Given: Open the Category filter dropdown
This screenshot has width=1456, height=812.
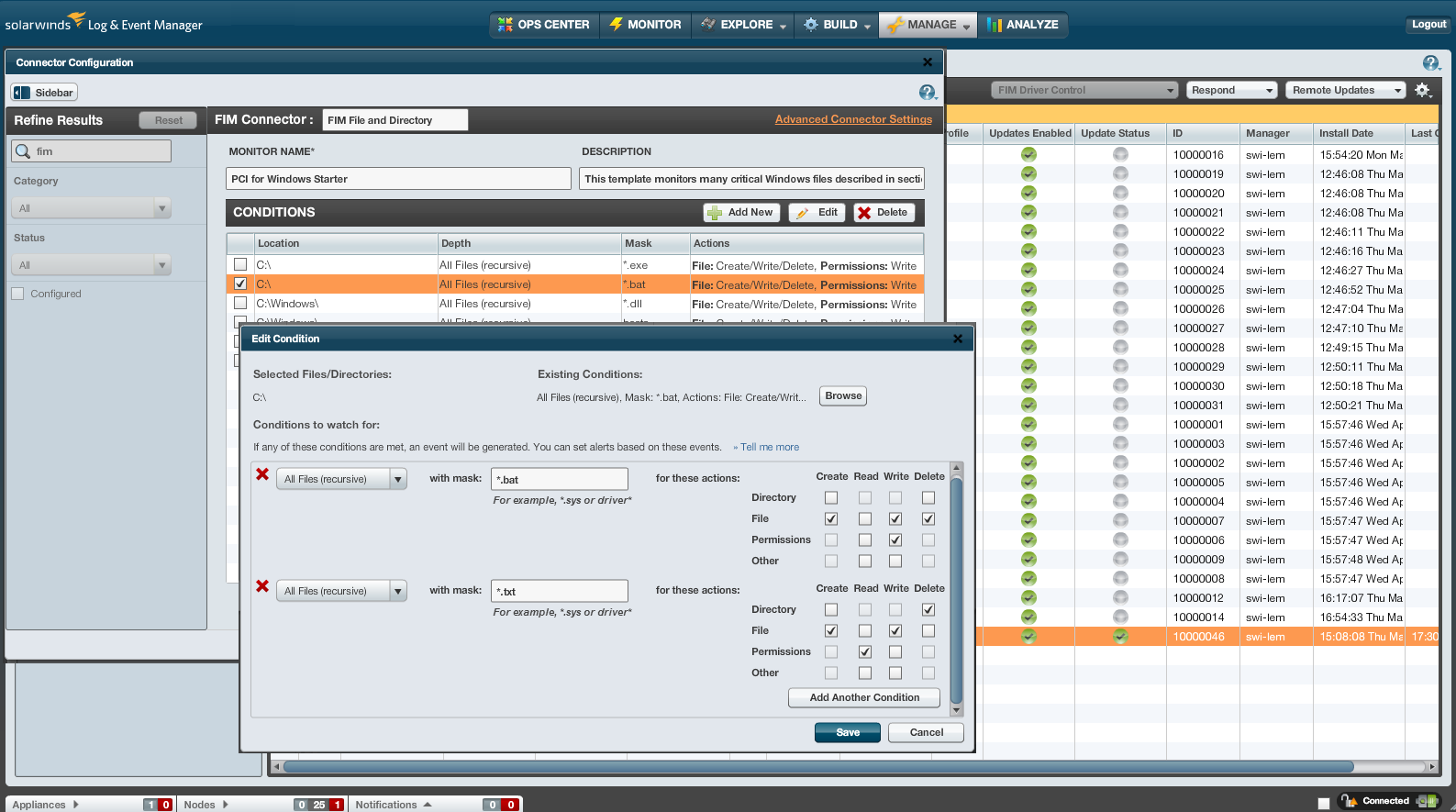Looking at the screenshot, I should point(92,208).
